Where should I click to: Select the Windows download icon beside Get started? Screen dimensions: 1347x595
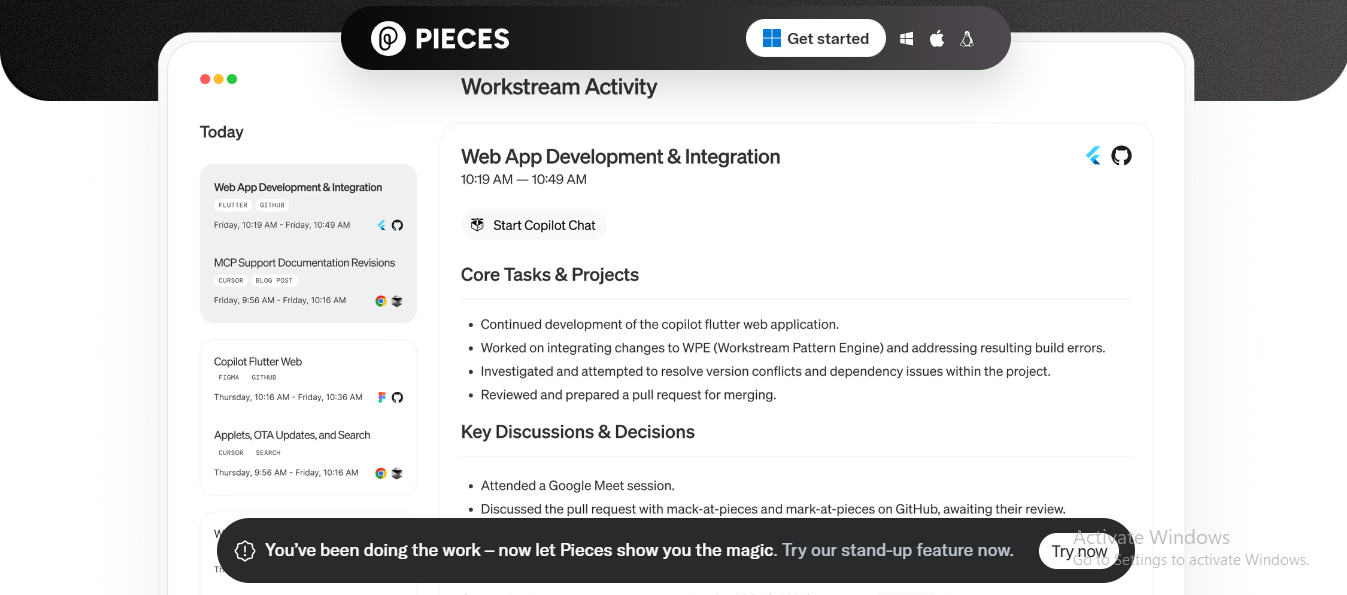(906, 39)
